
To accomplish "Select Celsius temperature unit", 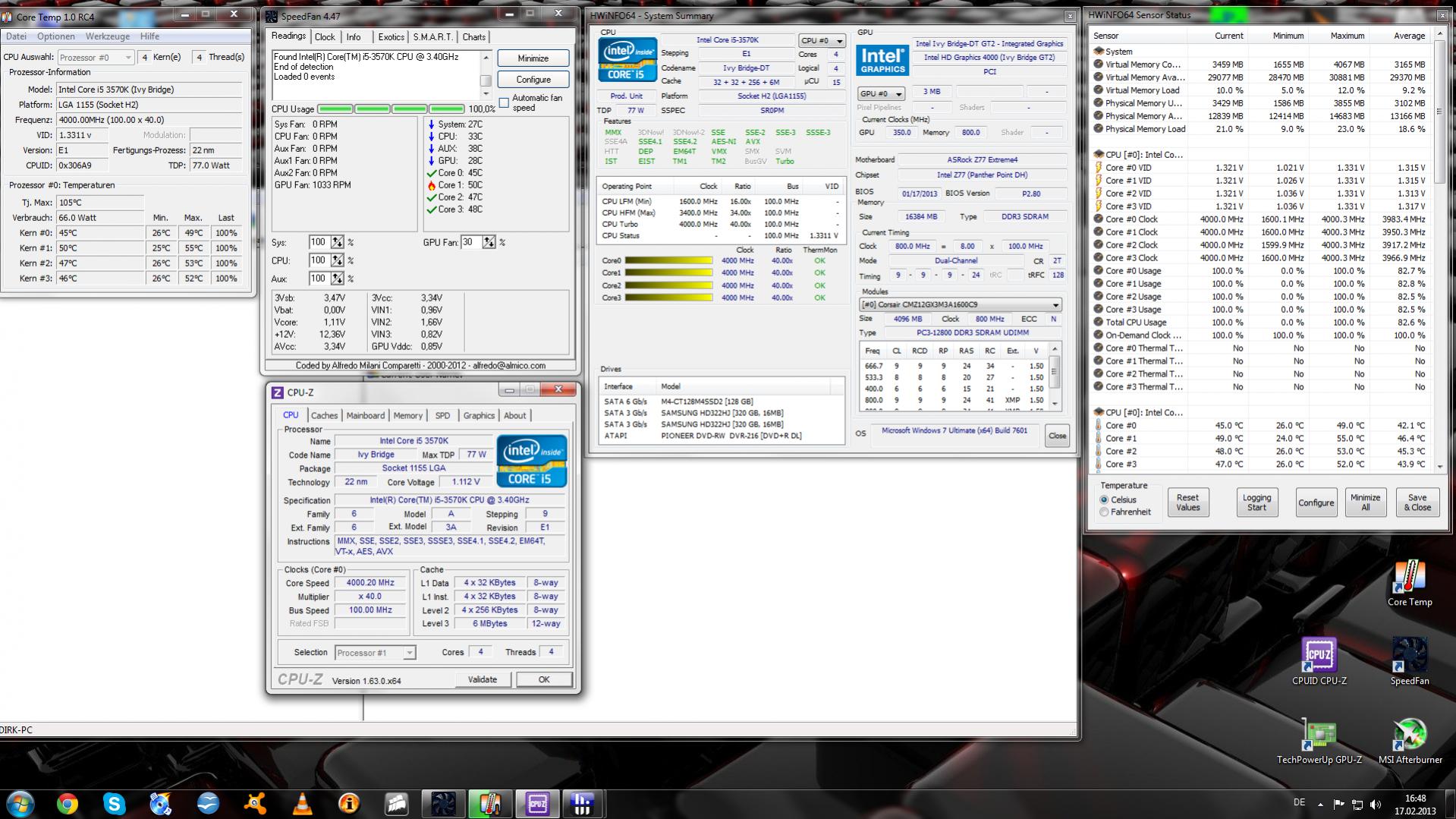I will (x=1104, y=499).
